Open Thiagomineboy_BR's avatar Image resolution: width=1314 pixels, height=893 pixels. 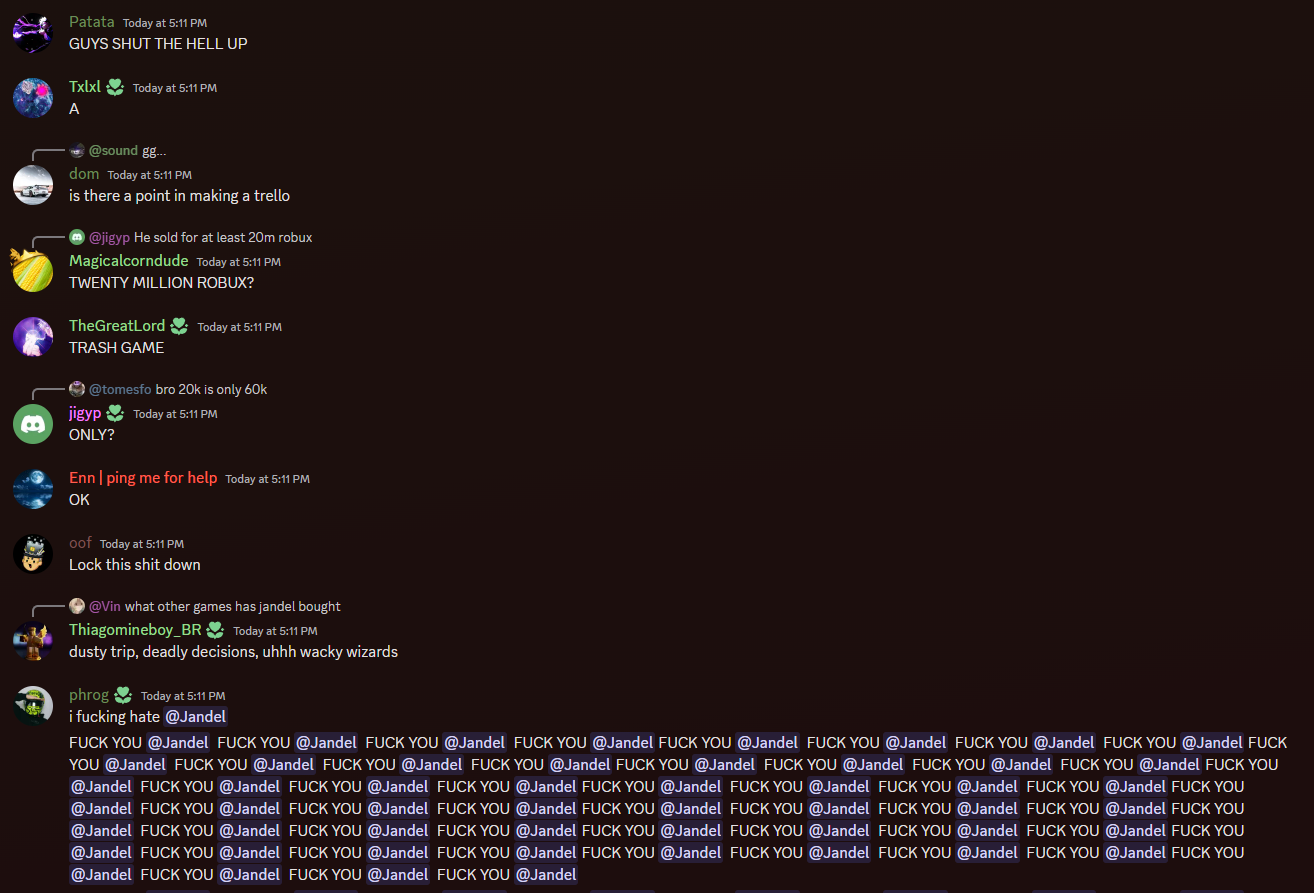33,641
